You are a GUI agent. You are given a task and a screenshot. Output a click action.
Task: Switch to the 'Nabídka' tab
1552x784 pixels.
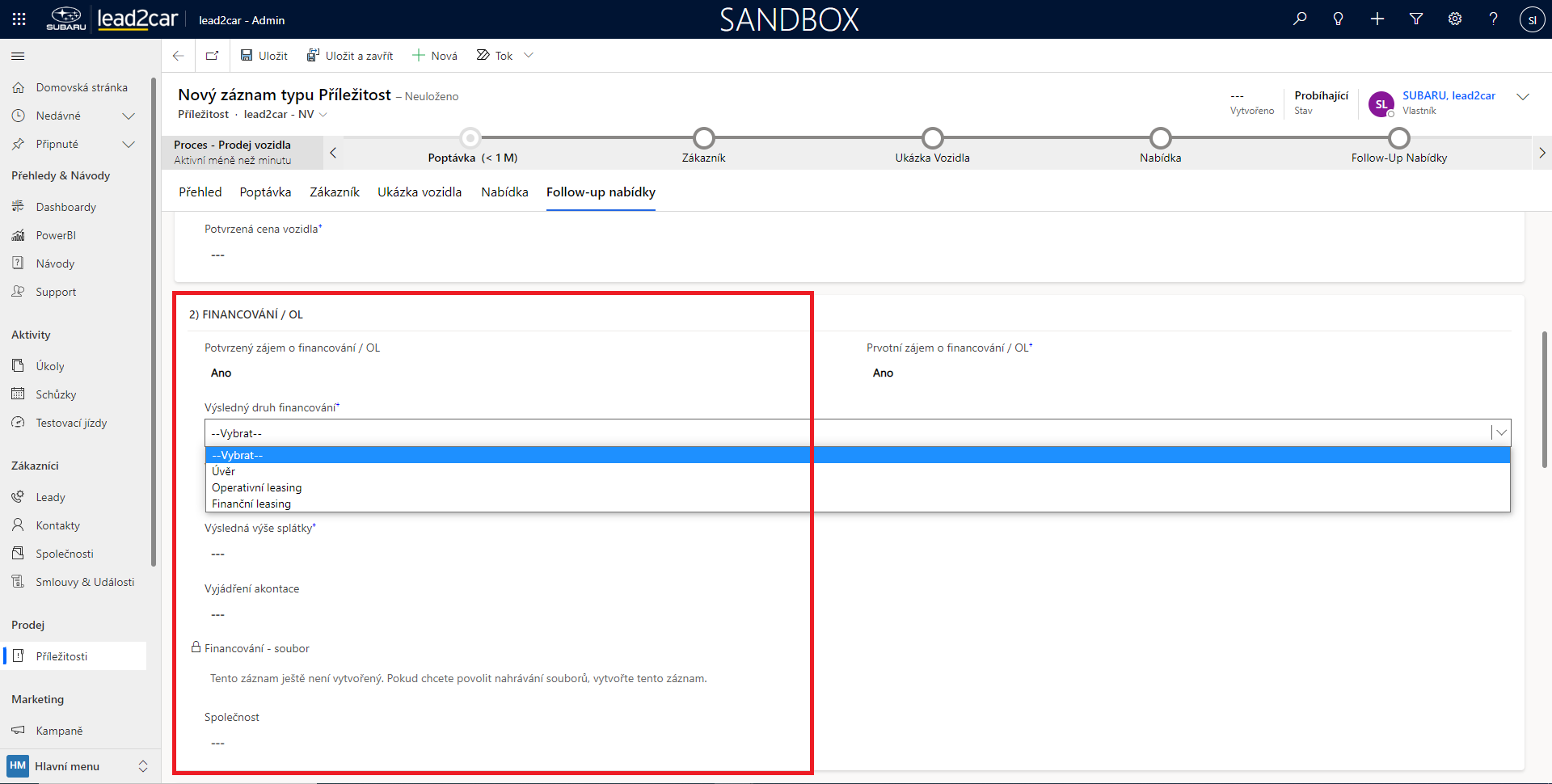[x=504, y=192]
